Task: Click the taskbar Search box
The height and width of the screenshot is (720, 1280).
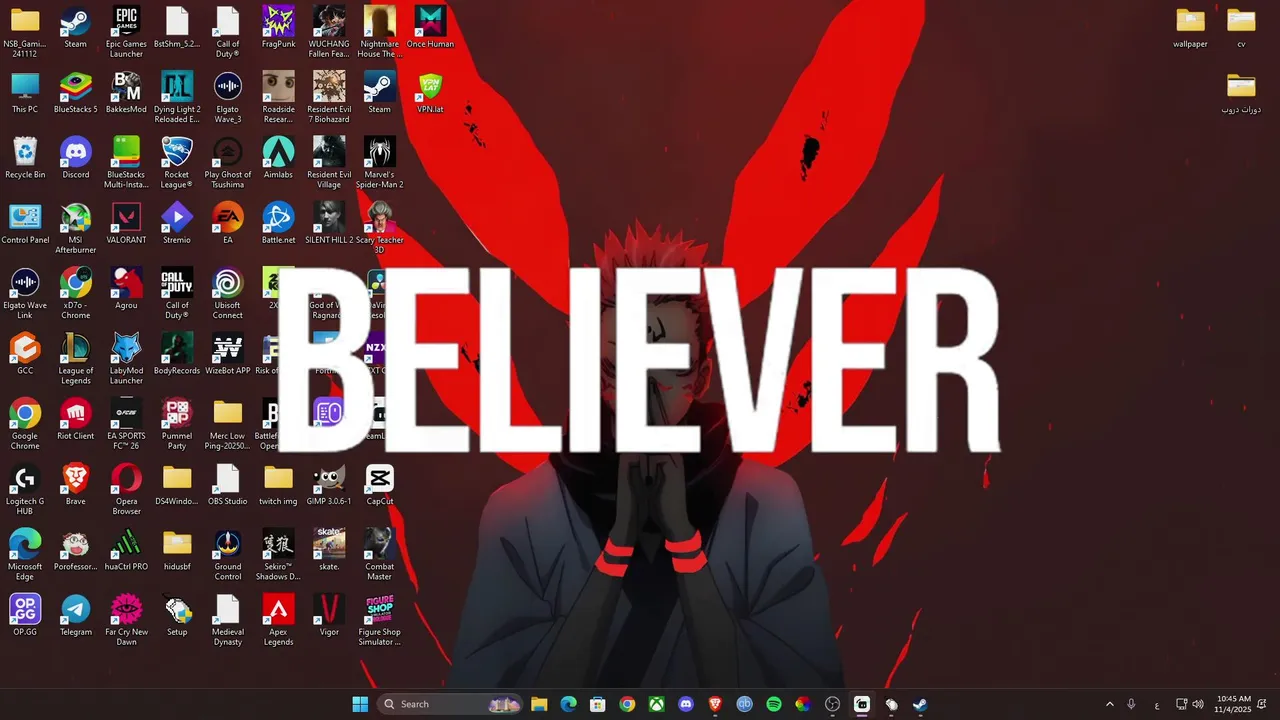Action: (451, 704)
